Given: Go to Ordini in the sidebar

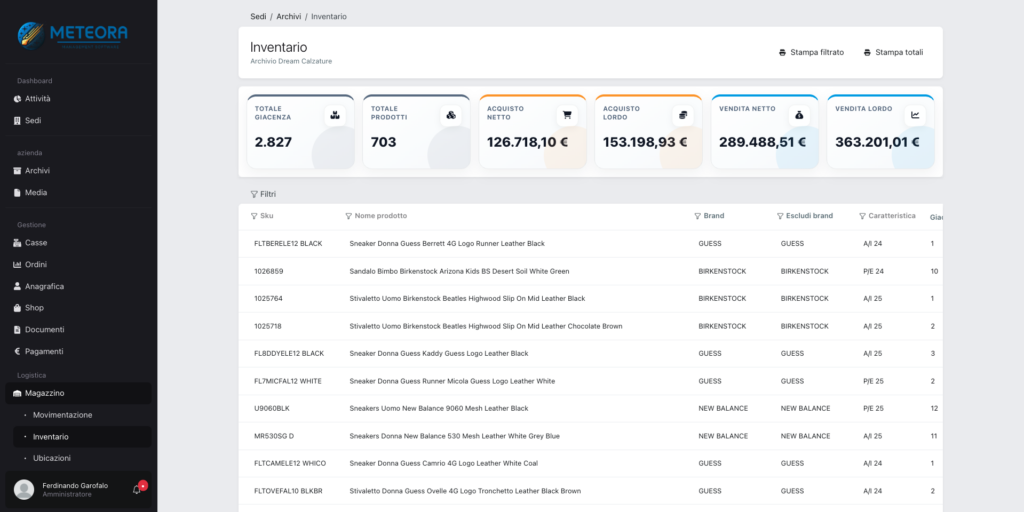Looking at the screenshot, I should point(36,264).
